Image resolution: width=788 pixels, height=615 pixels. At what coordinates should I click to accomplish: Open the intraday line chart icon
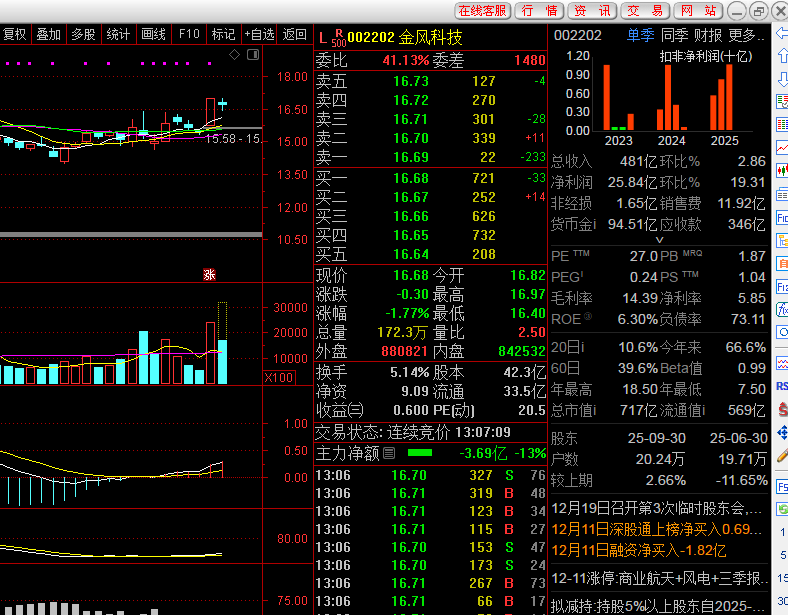pyautogui.click(x=782, y=147)
